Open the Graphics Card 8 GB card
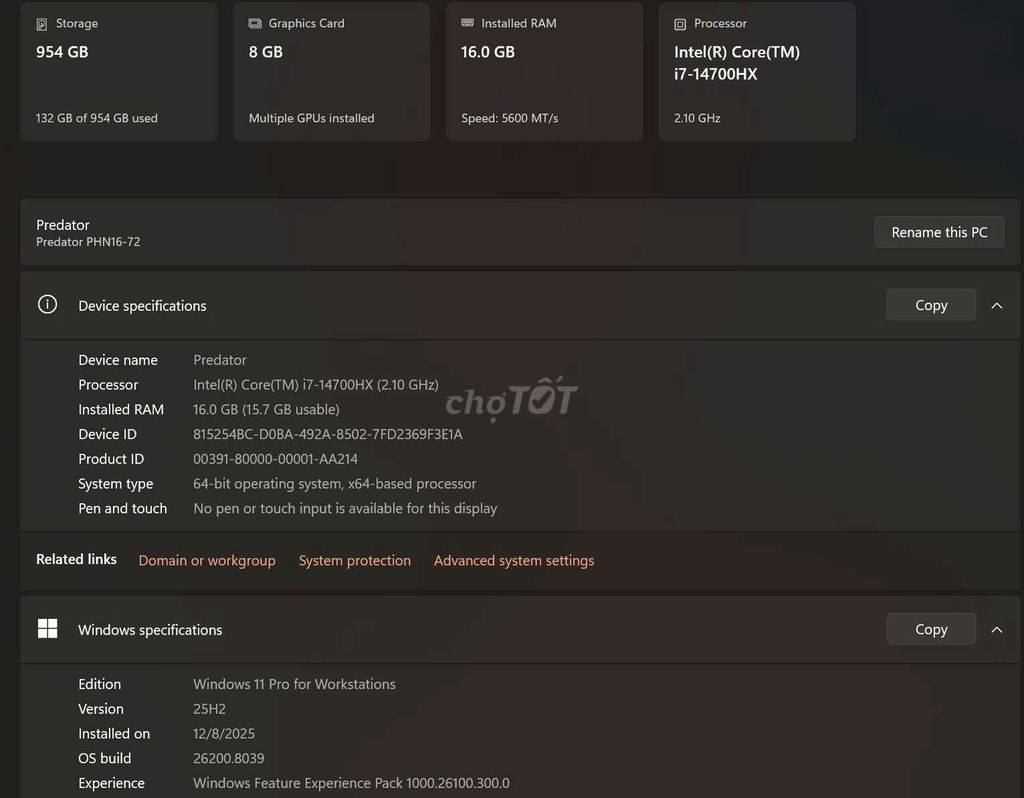 coord(332,71)
